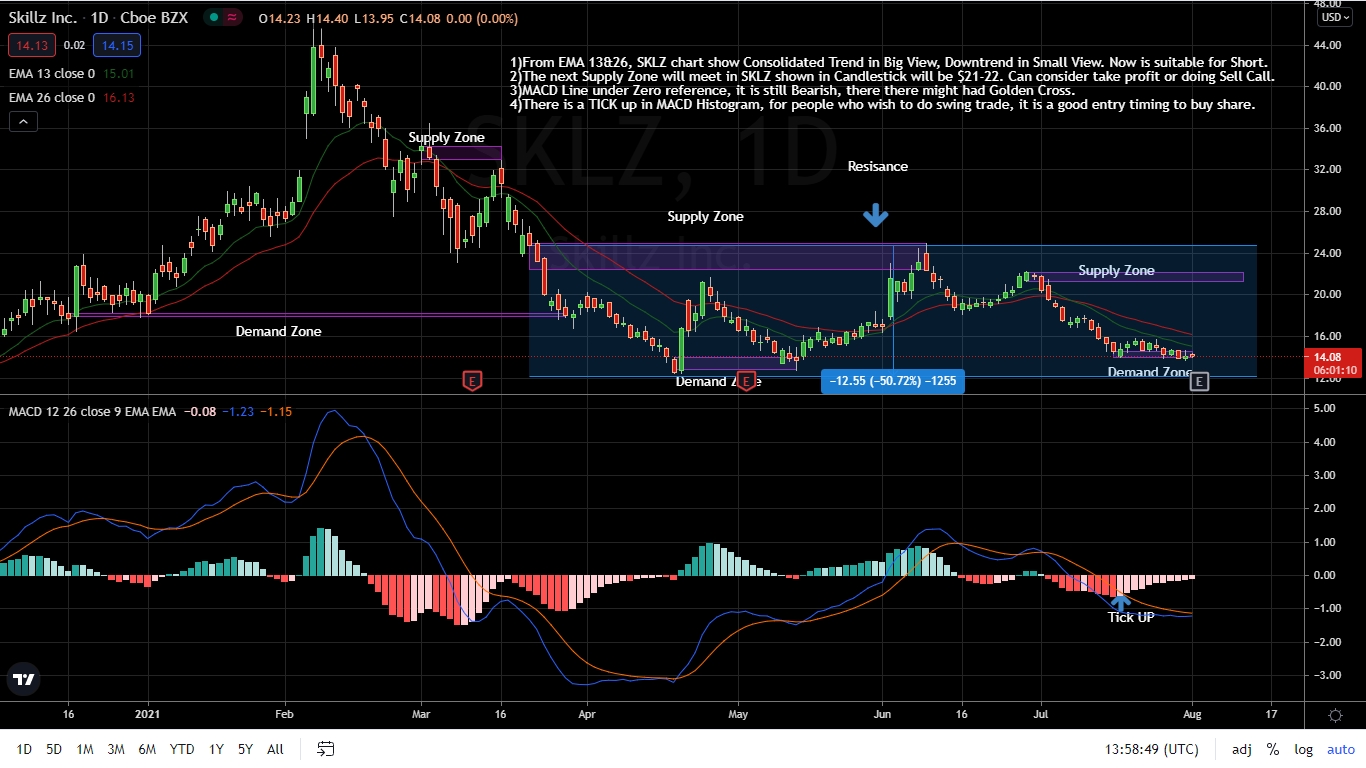Viewport: 1366px width, 768px height.
Task: Toggle percent scale mode
Action: [x=1273, y=749]
